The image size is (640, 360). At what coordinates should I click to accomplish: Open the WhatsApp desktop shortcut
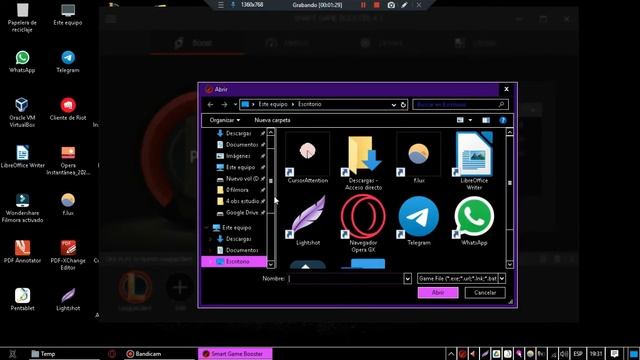click(x=22, y=62)
